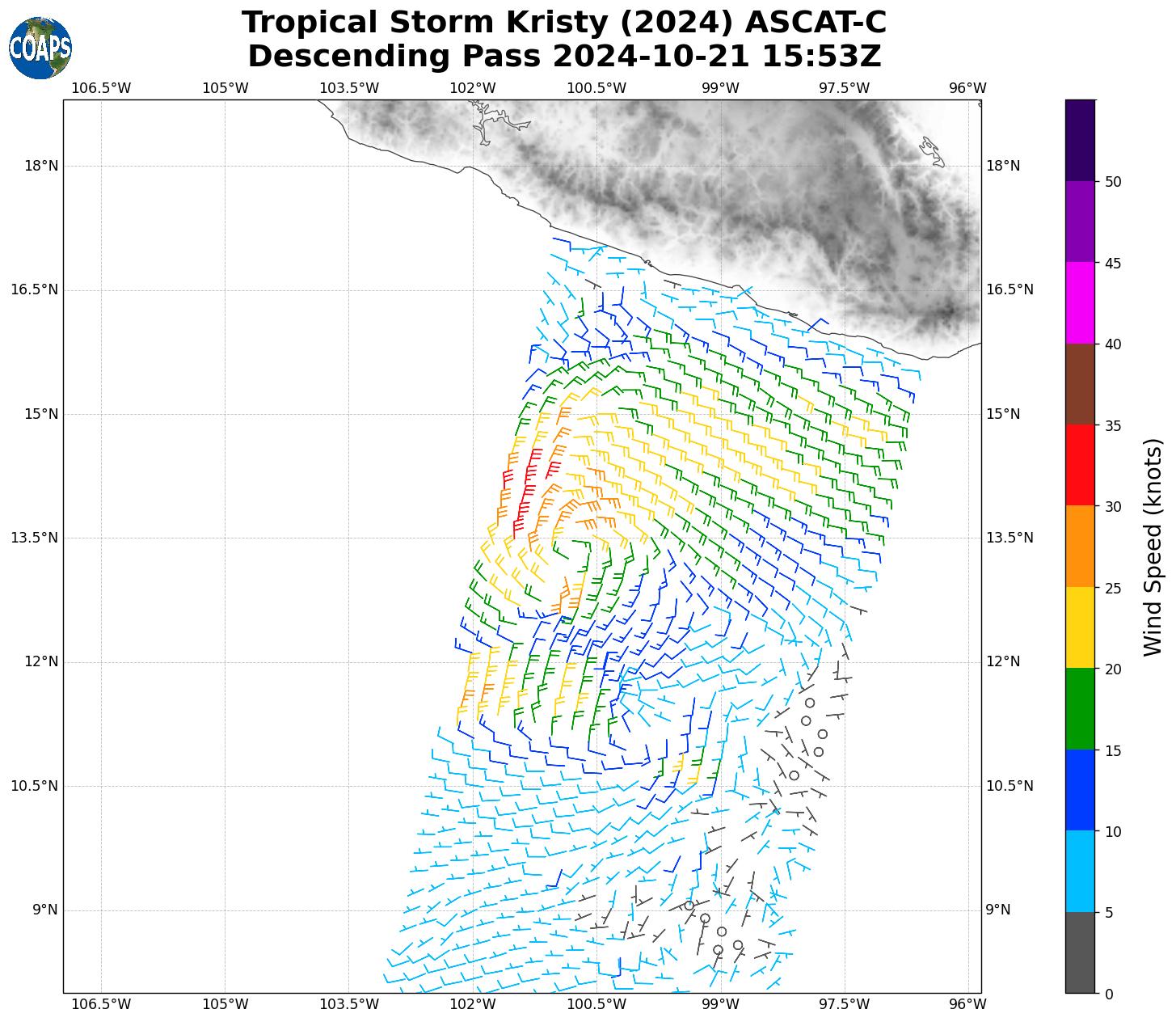Select the 9°N label on right axis
The image size is (1176, 1022).
coord(997,910)
